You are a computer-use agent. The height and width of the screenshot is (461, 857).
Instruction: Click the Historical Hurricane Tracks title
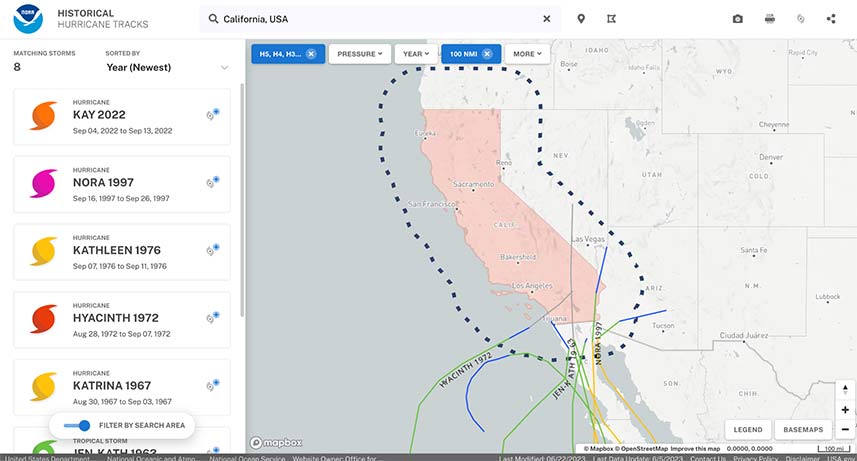pyautogui.click(x=103, y=19)
